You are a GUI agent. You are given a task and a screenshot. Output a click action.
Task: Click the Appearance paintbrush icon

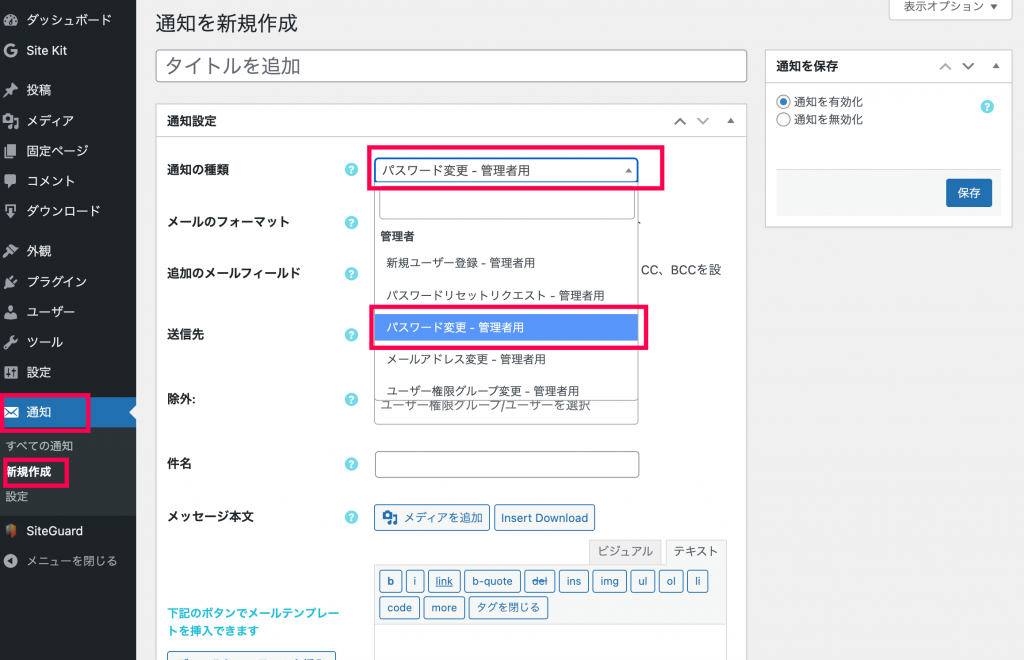(x=10, y=251)
